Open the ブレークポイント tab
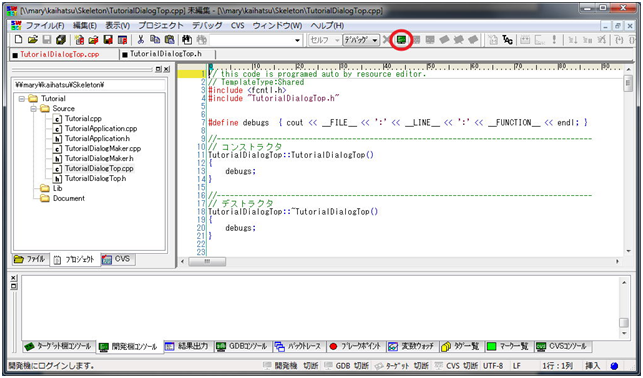The image size is (643, 378). point(356,346)
